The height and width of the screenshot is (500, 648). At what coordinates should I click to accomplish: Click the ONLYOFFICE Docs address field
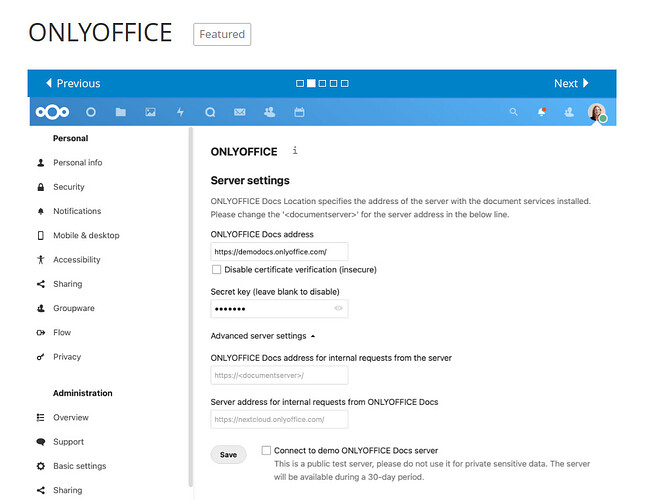click(279, 252)
